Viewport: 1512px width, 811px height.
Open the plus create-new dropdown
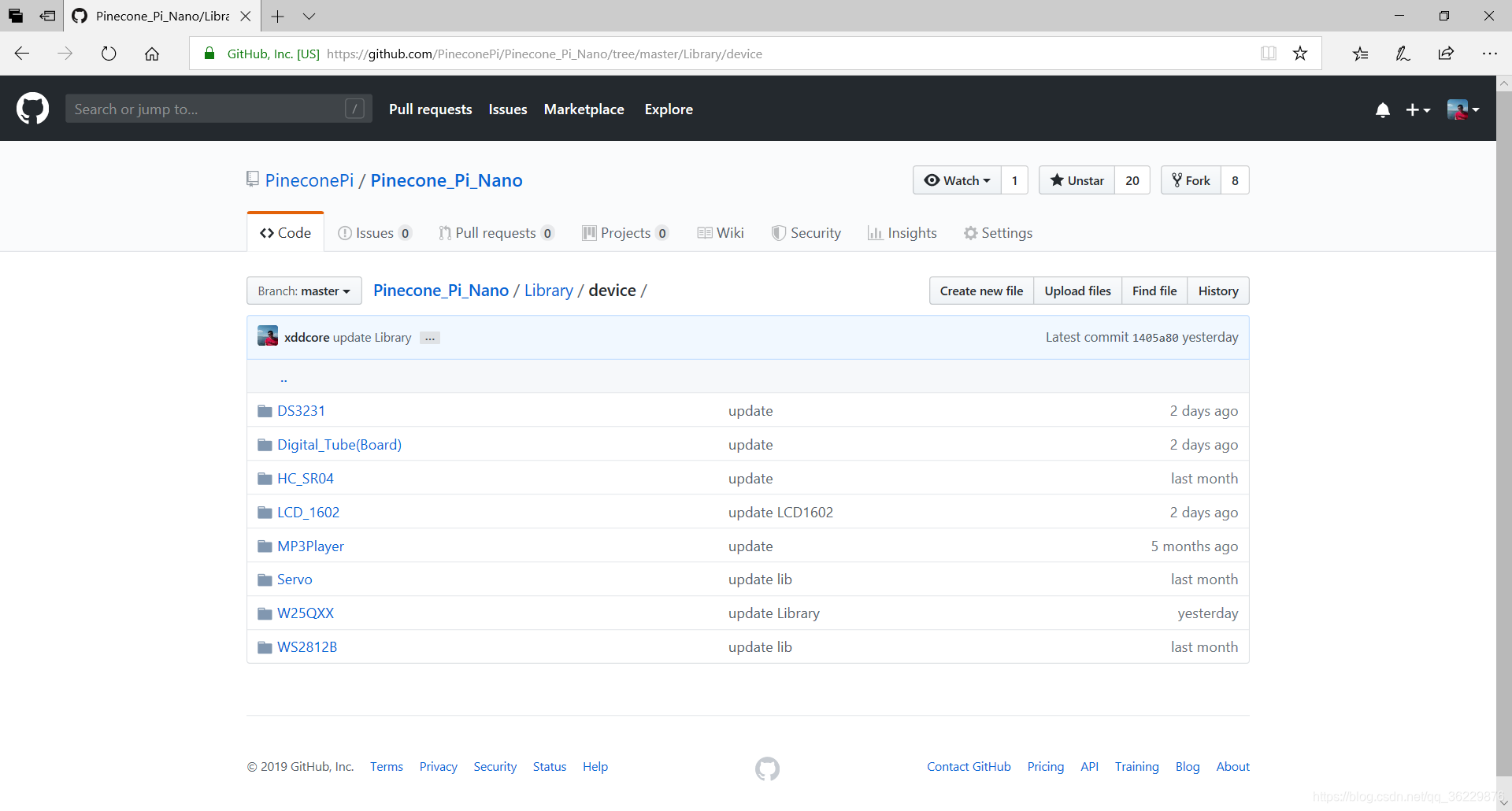1417,110
